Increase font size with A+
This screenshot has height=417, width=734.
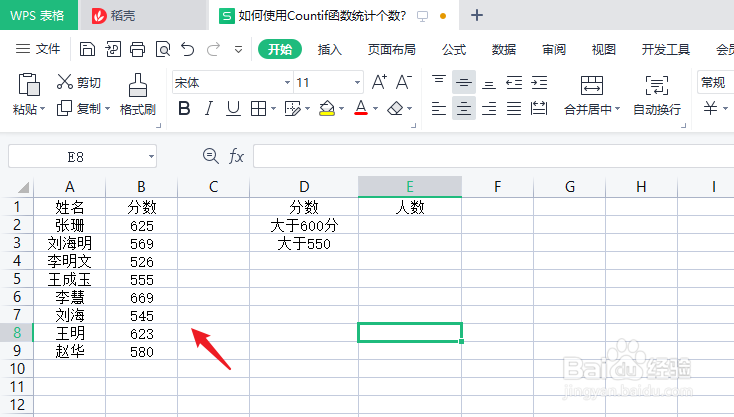(379, 82)
